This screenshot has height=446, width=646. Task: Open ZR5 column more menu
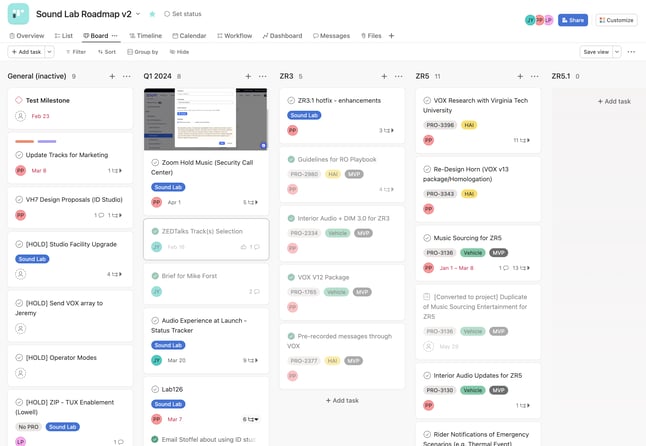534,76
